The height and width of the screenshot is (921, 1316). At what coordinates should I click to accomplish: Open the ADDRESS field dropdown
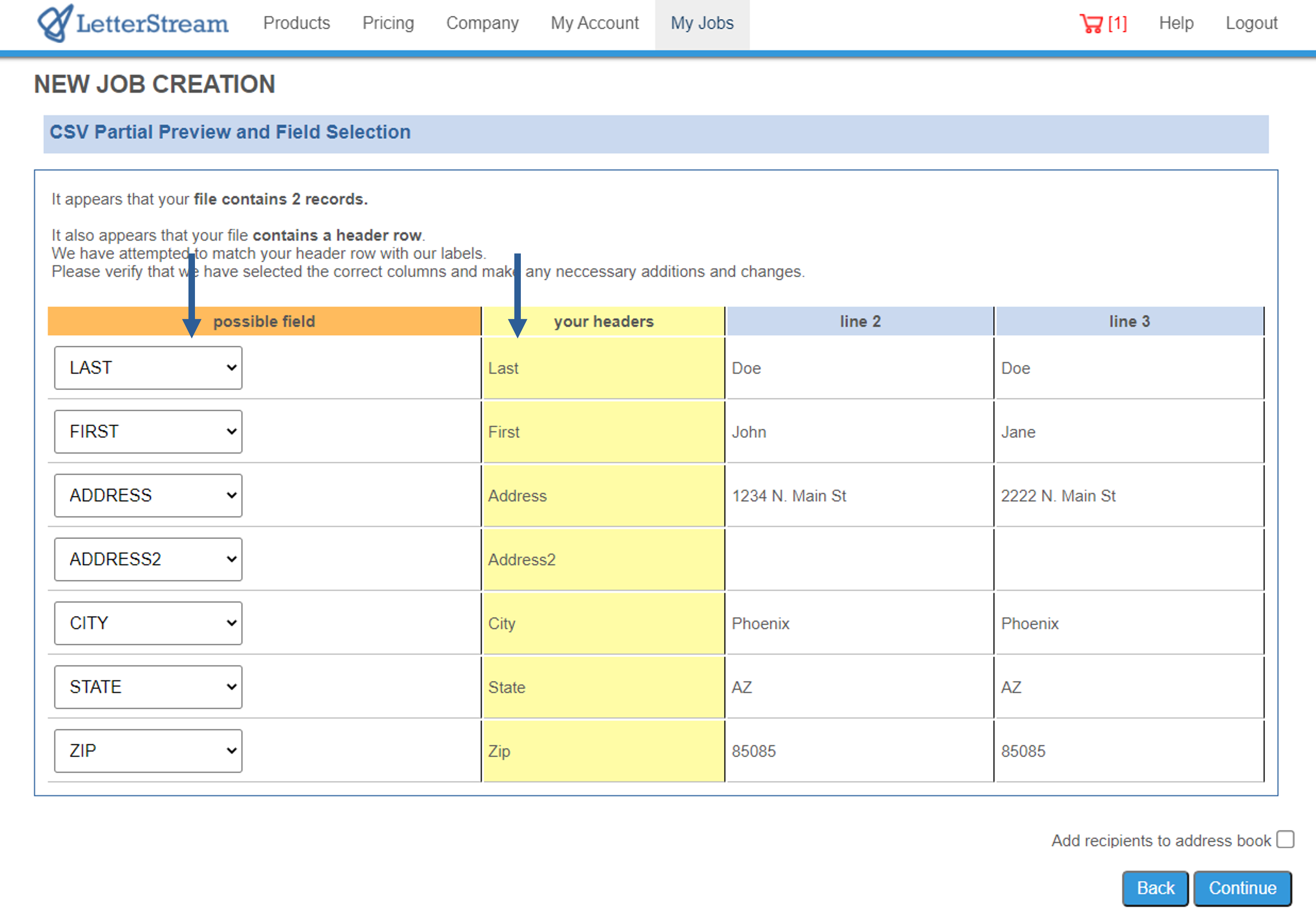148,495
